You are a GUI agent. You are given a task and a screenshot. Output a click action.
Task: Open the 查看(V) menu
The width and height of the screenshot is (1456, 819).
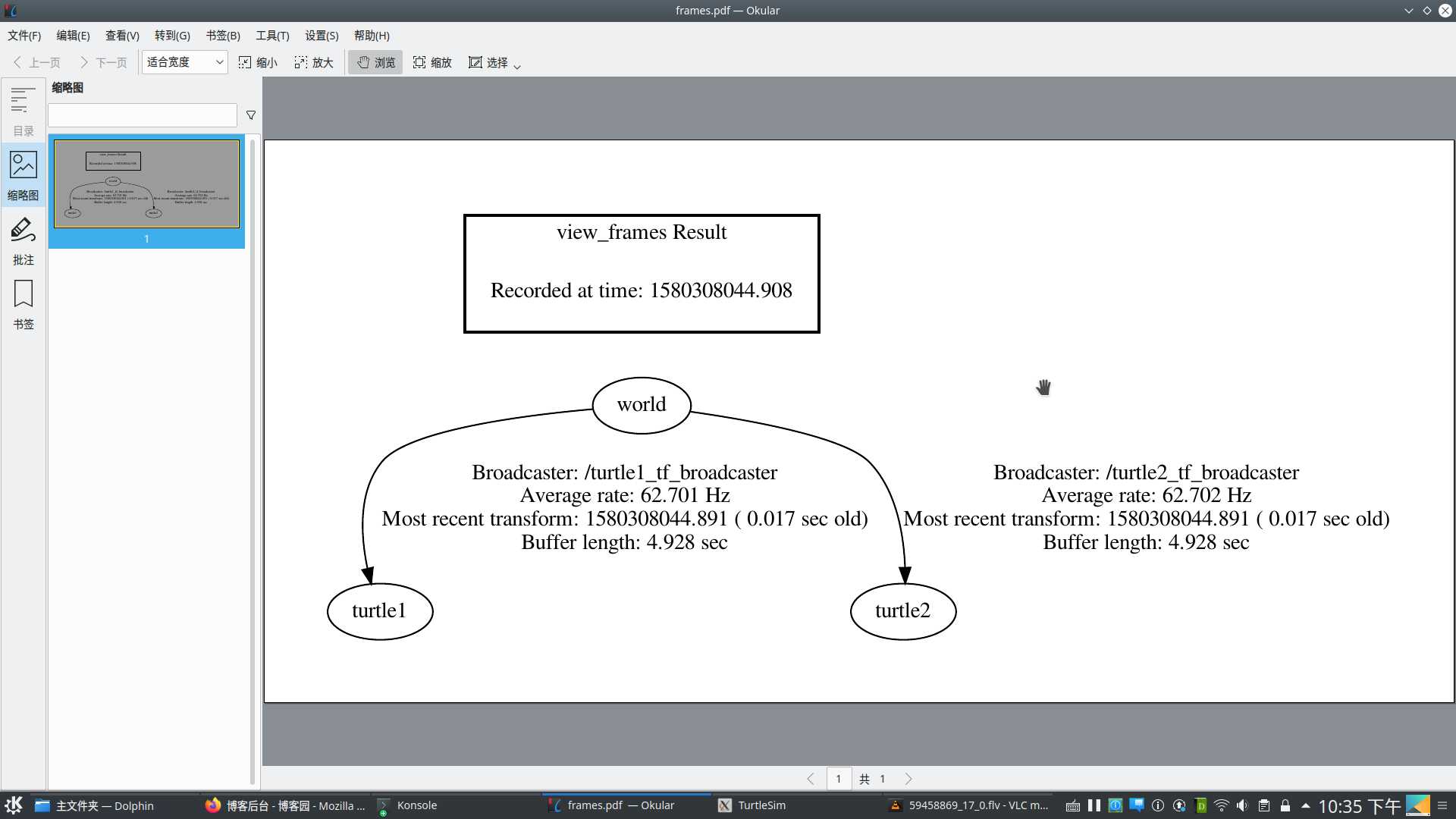tap(122, 36)
